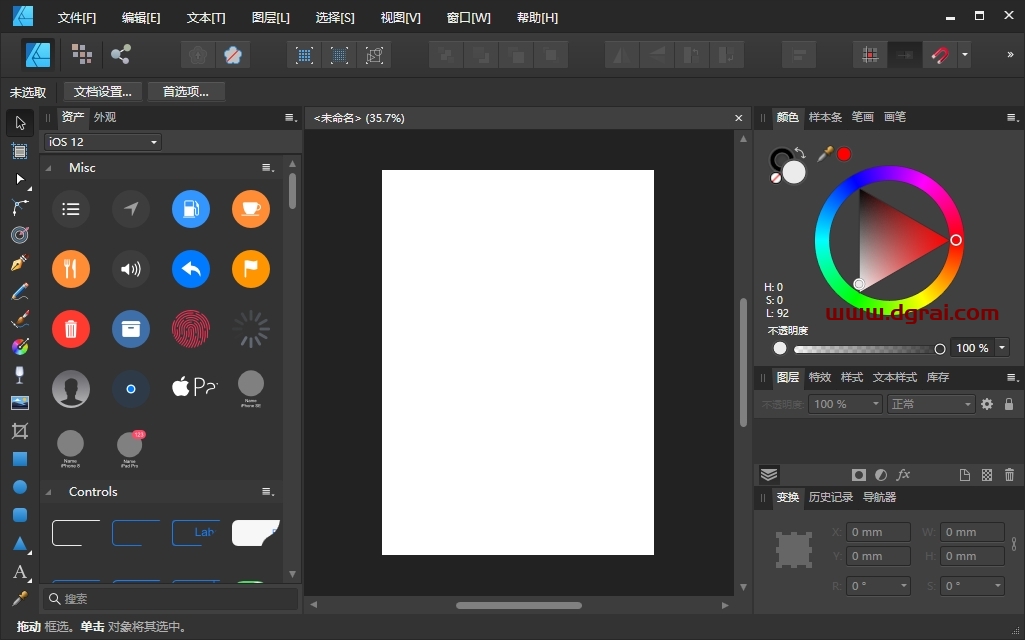
Task: Set no color on selector
Action: [x=776, y=178]
